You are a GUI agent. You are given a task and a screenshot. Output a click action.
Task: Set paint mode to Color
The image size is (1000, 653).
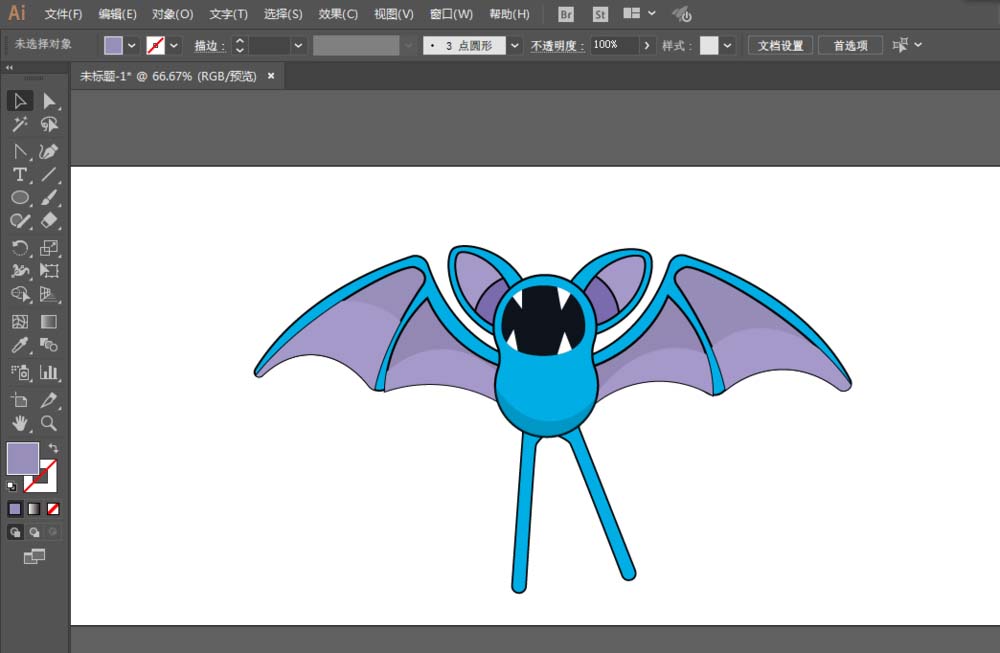coord(15,509)
